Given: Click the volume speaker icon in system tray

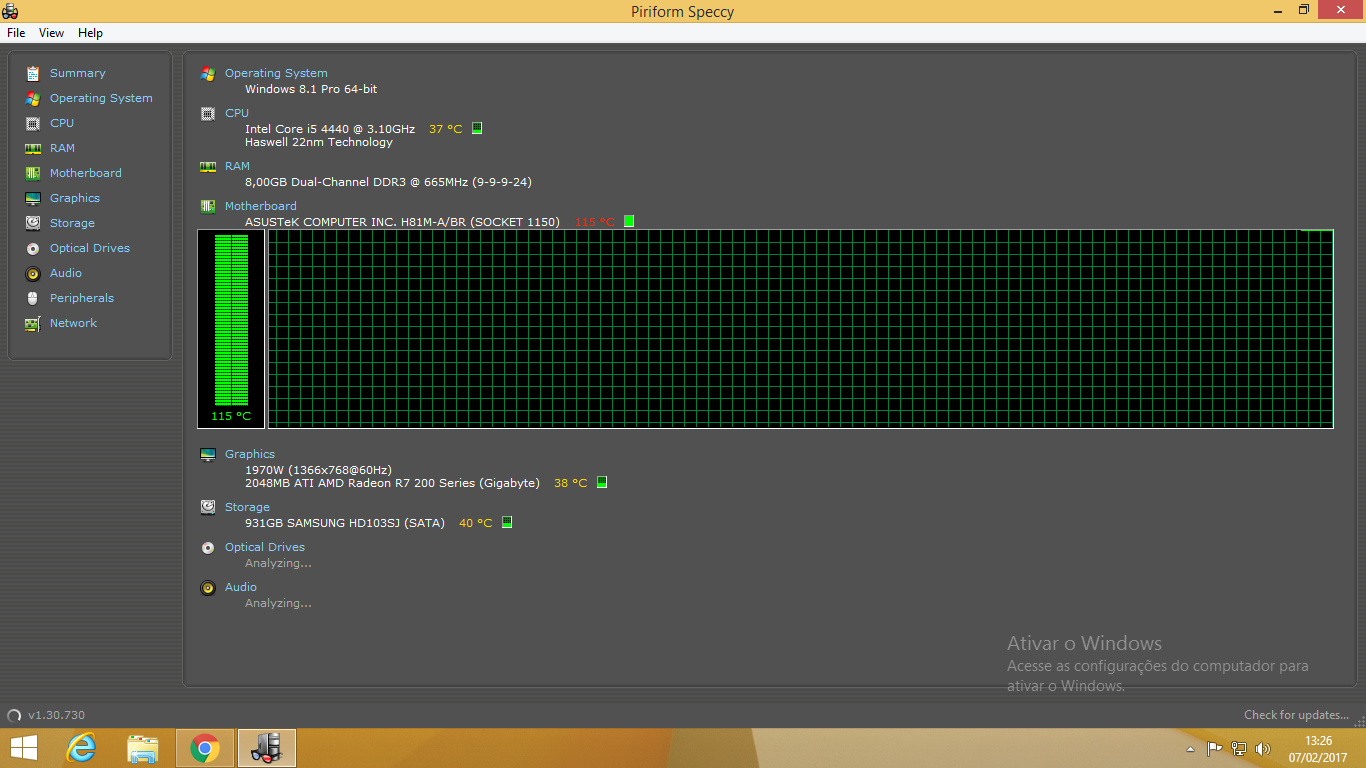Looking at the screenshot, I should (x=1263, y=748).
